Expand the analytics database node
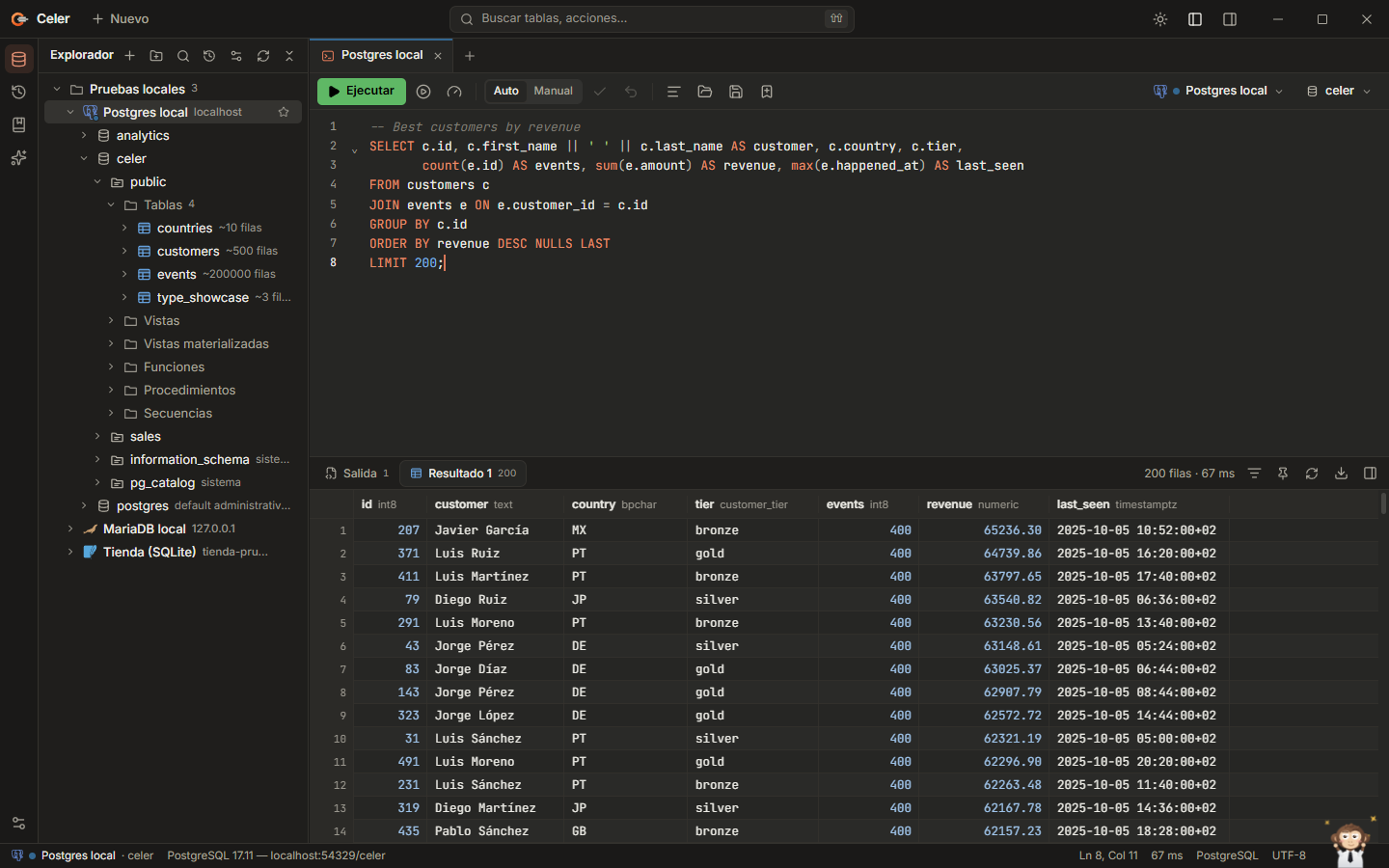1389x868 pixels. (x=84, y=135)
